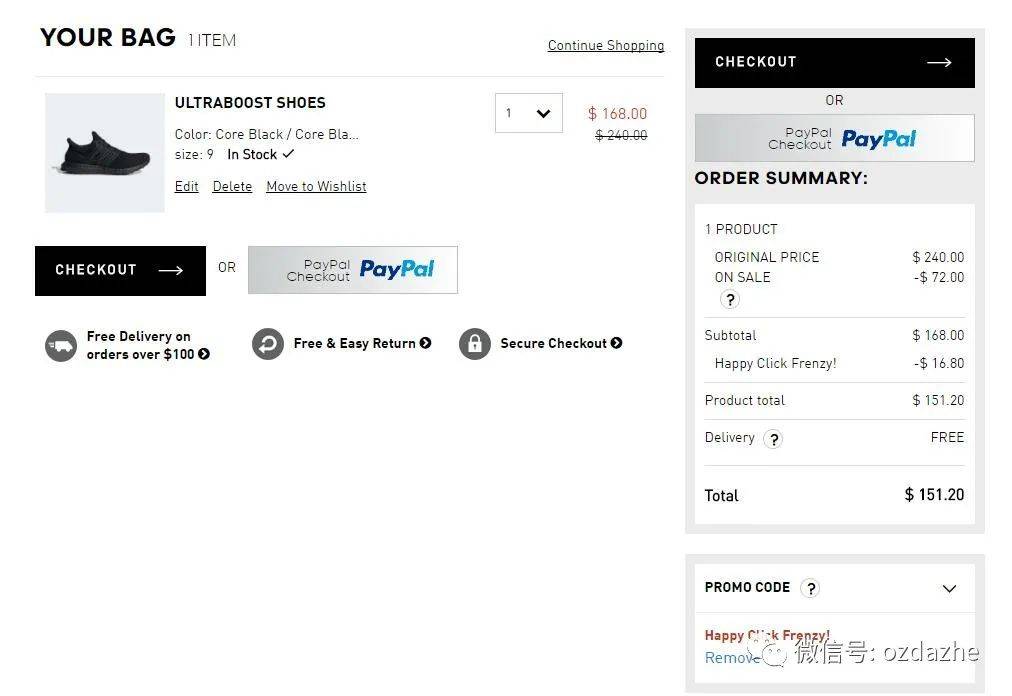Screen dimensions: 1012x696
Task: Click the Delivery FREE value
Action: pos(947,438)
